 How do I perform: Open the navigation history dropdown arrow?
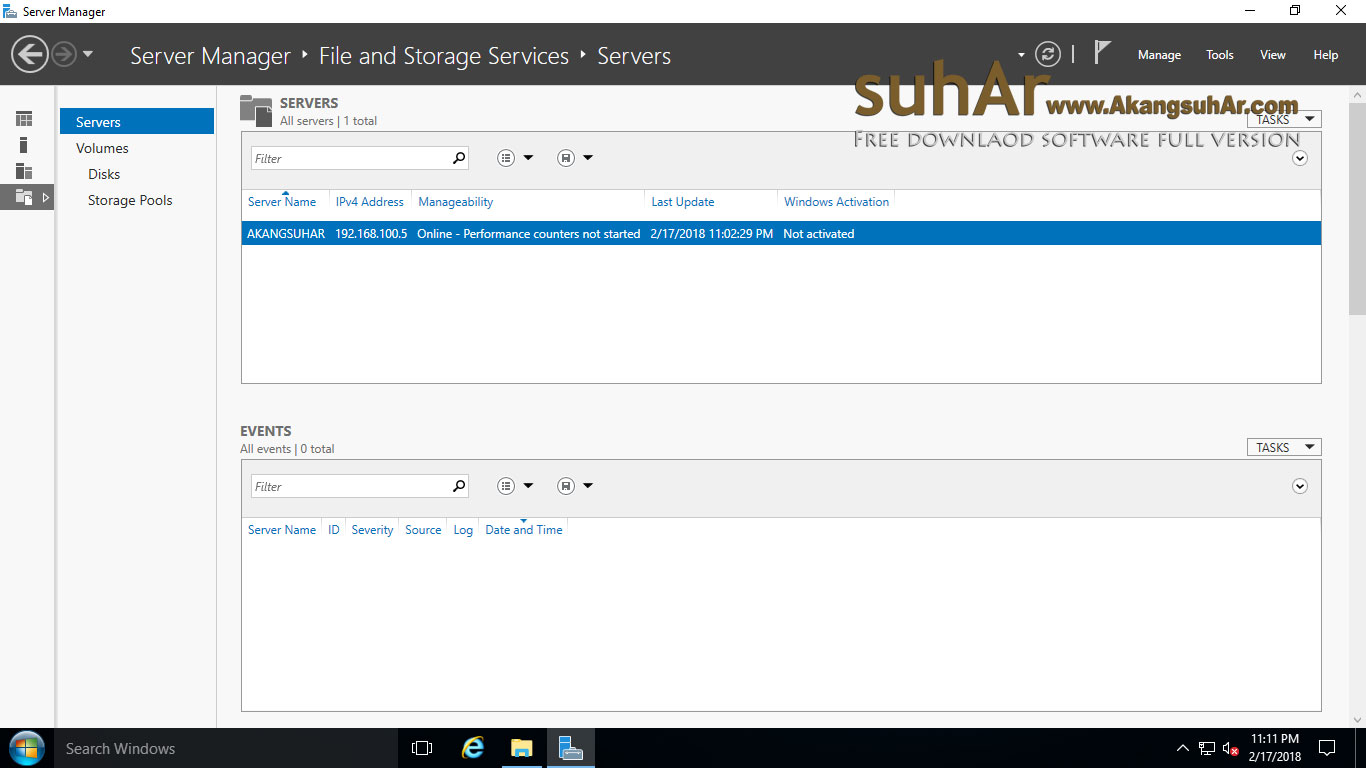(88, 54)
